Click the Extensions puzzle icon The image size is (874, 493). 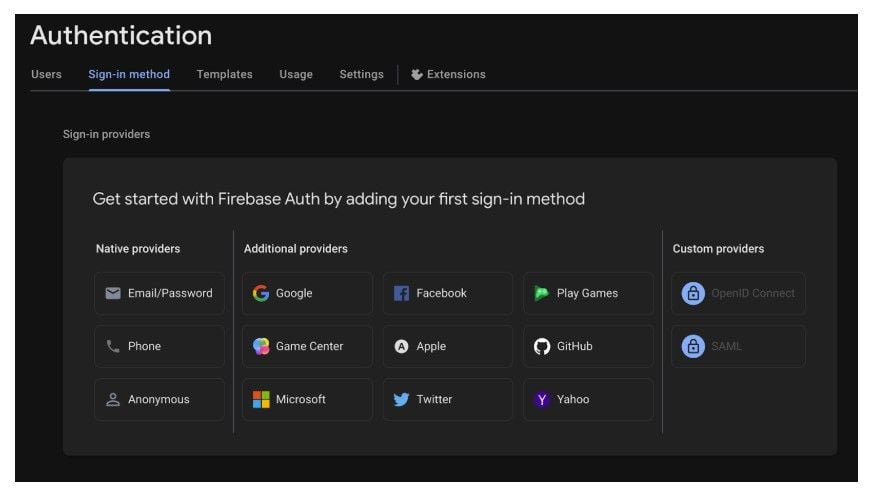tap(416, 74)
